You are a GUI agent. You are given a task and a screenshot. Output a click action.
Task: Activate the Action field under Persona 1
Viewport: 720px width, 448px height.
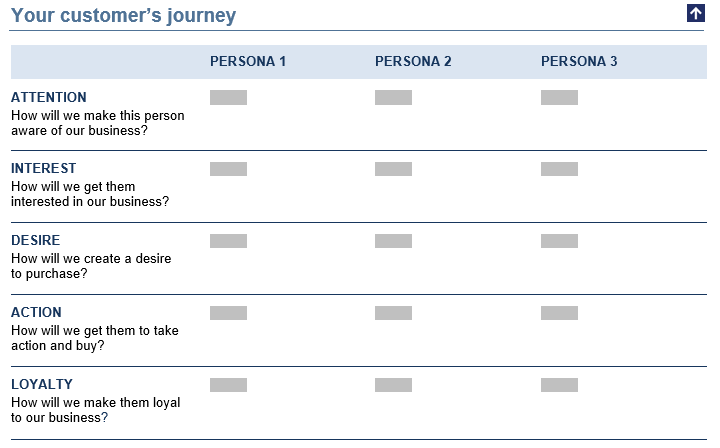click(228, 313)
